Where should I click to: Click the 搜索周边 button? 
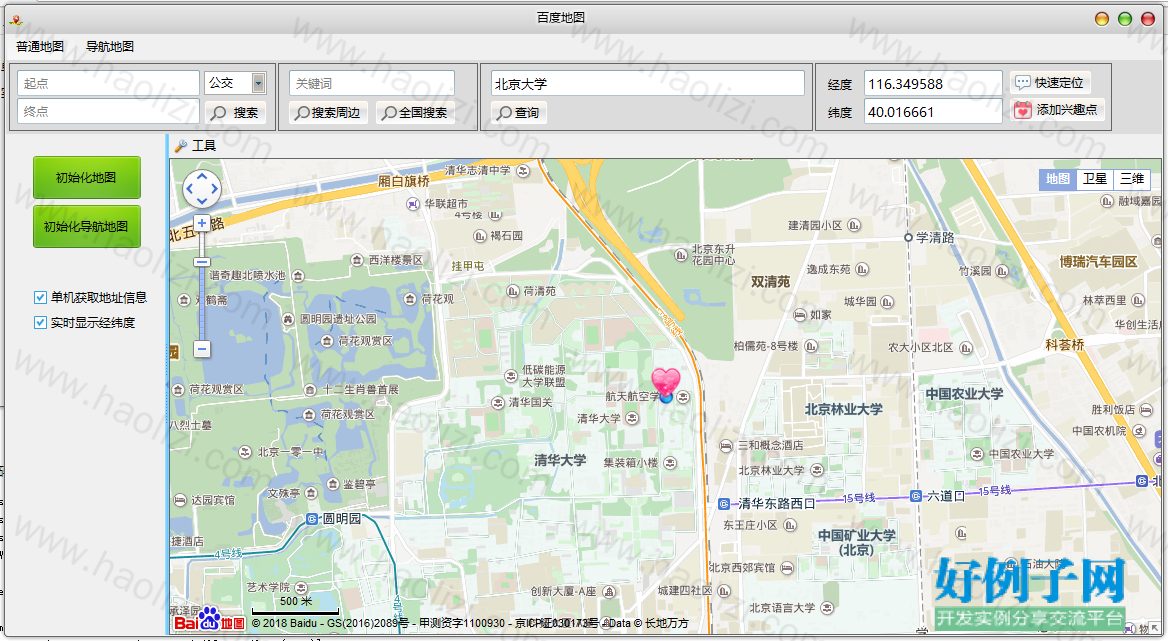click(x=328, y=112)
